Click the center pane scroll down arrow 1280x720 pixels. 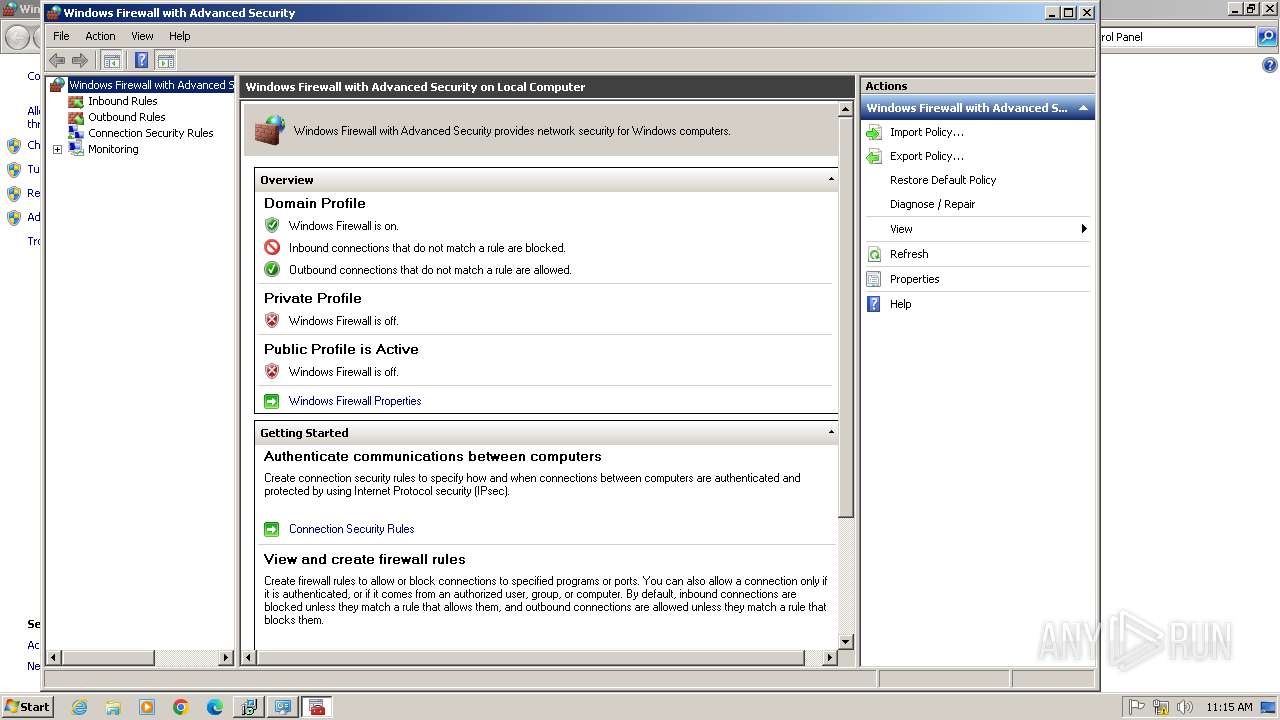click(846, 641)
